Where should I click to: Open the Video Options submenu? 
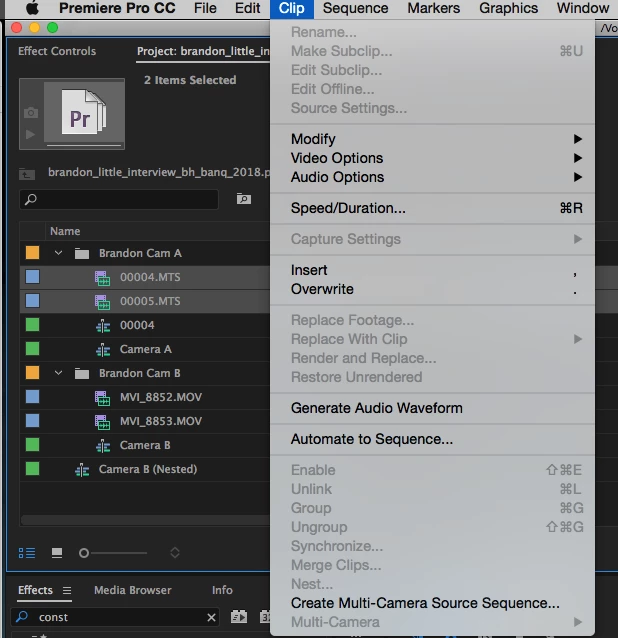click(x=432, y=158)
